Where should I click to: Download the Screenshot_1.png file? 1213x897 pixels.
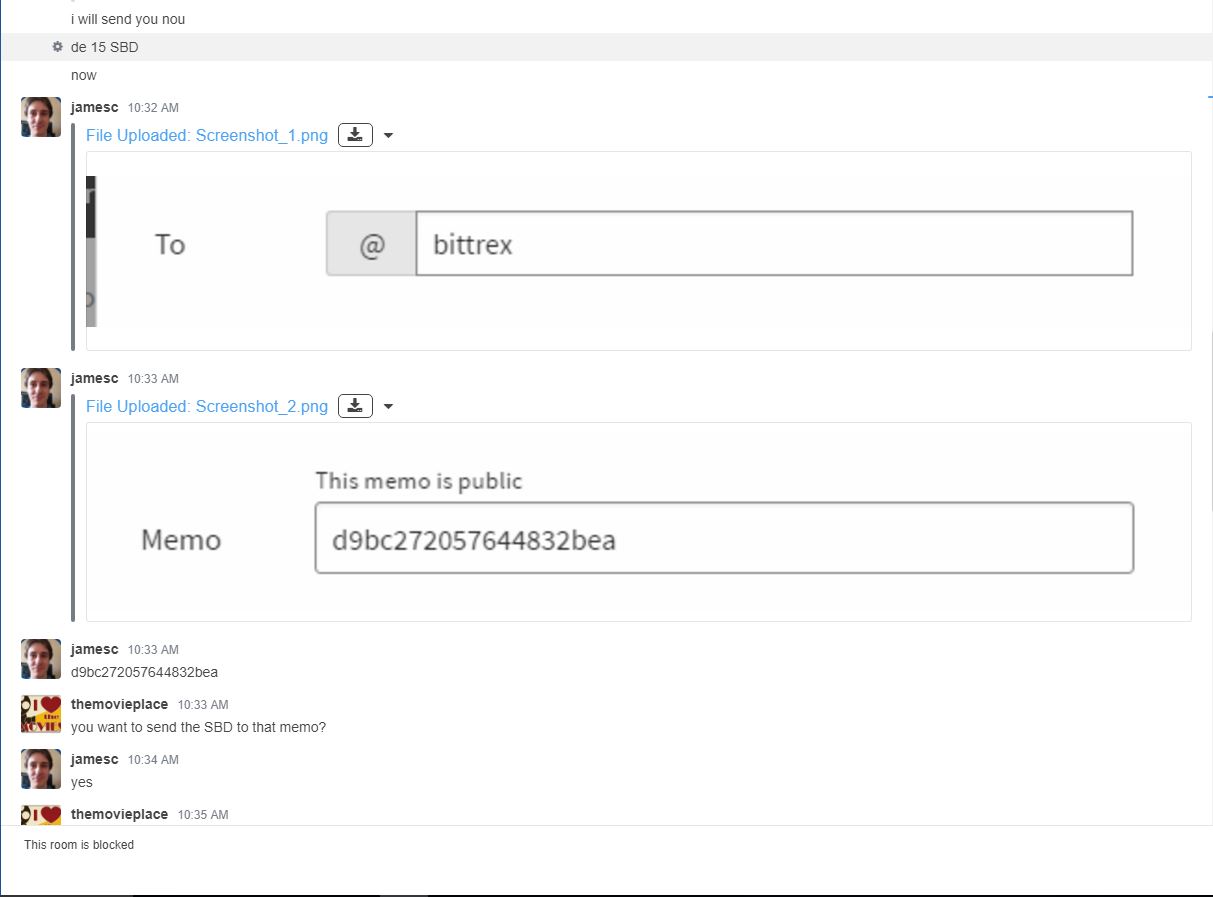(355, 135)
